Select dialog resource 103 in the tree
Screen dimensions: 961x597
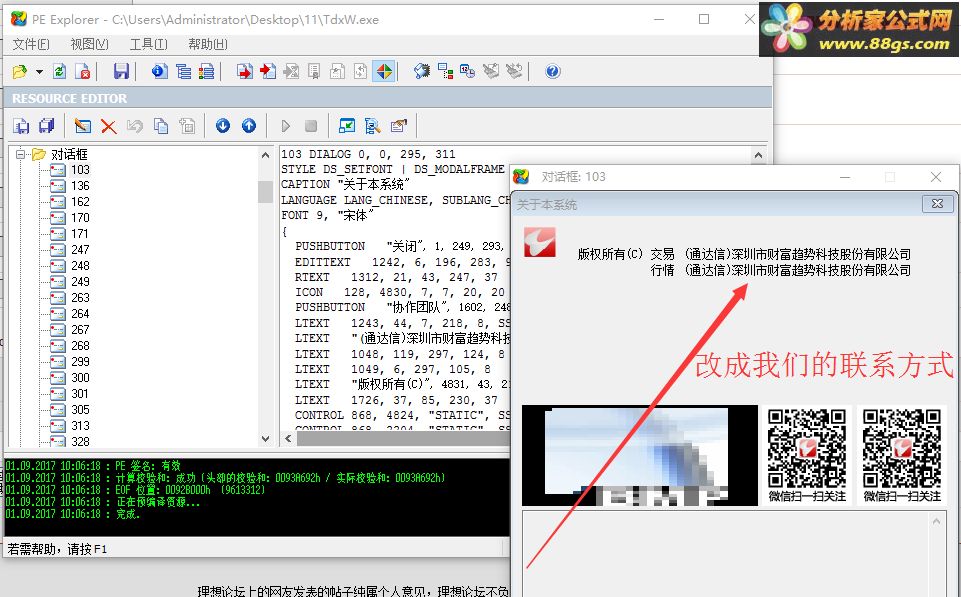click(x=80, y=170)
